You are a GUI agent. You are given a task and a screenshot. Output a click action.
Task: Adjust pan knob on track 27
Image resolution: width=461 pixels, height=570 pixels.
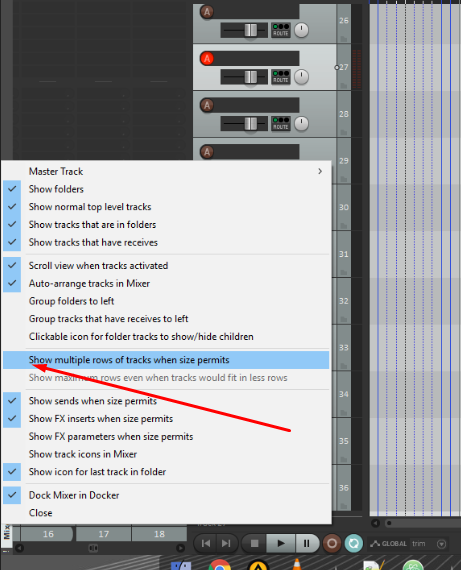click(301, 77)
